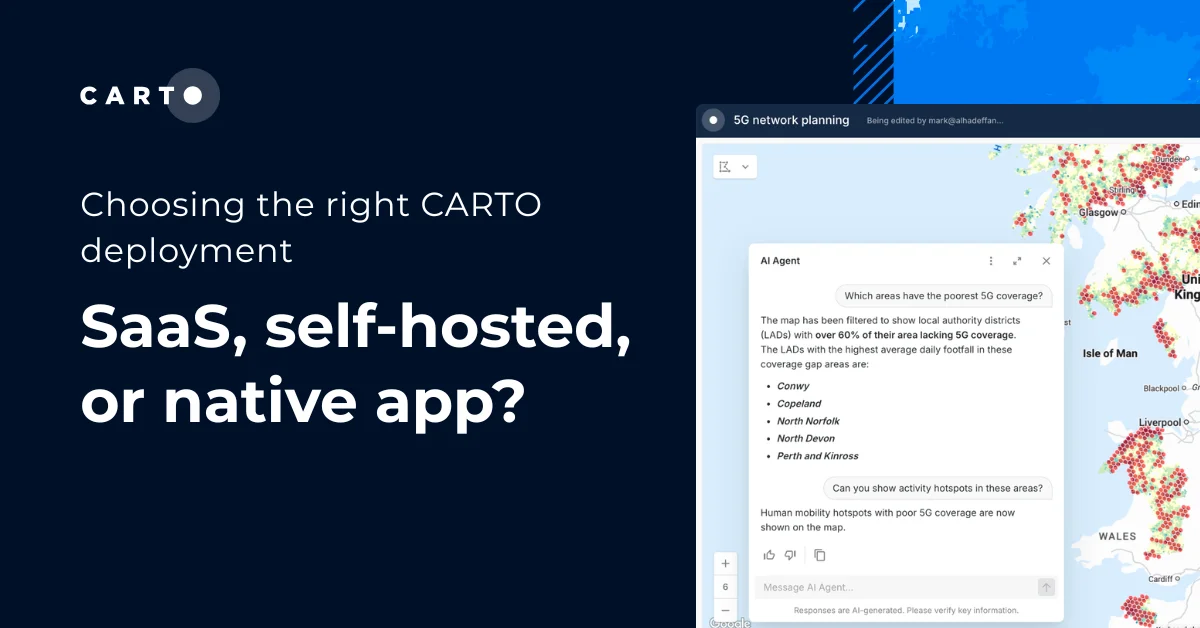Select the map selection tool icon
This screenshot has width=1200, height=628.
pos(726,166)
